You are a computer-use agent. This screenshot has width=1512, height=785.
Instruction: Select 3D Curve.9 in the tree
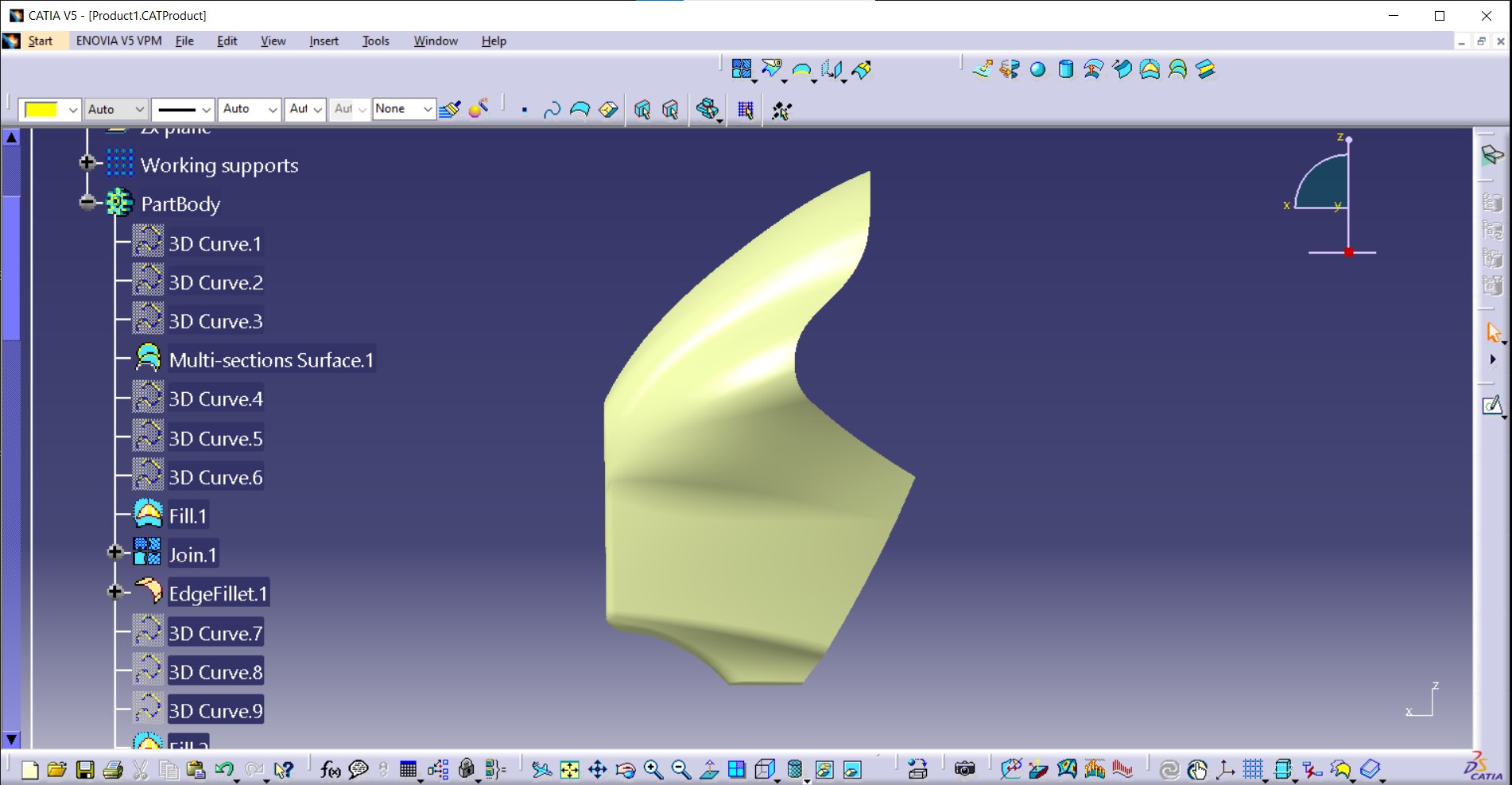tap(215, 711)
